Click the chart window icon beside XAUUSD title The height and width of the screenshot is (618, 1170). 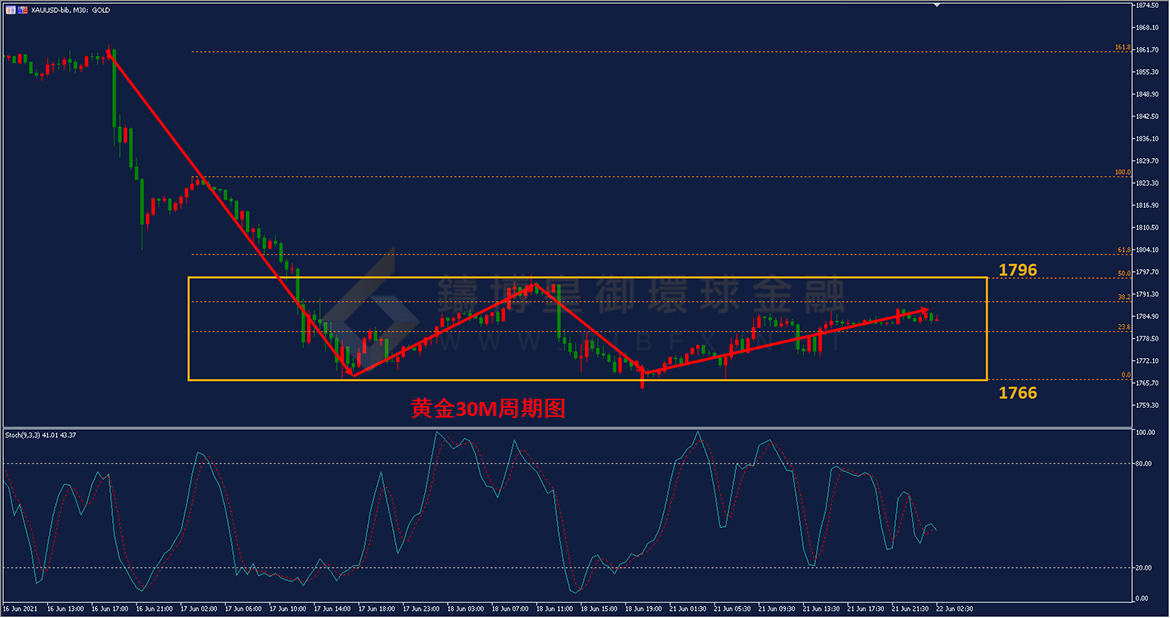tap(9, 9)
